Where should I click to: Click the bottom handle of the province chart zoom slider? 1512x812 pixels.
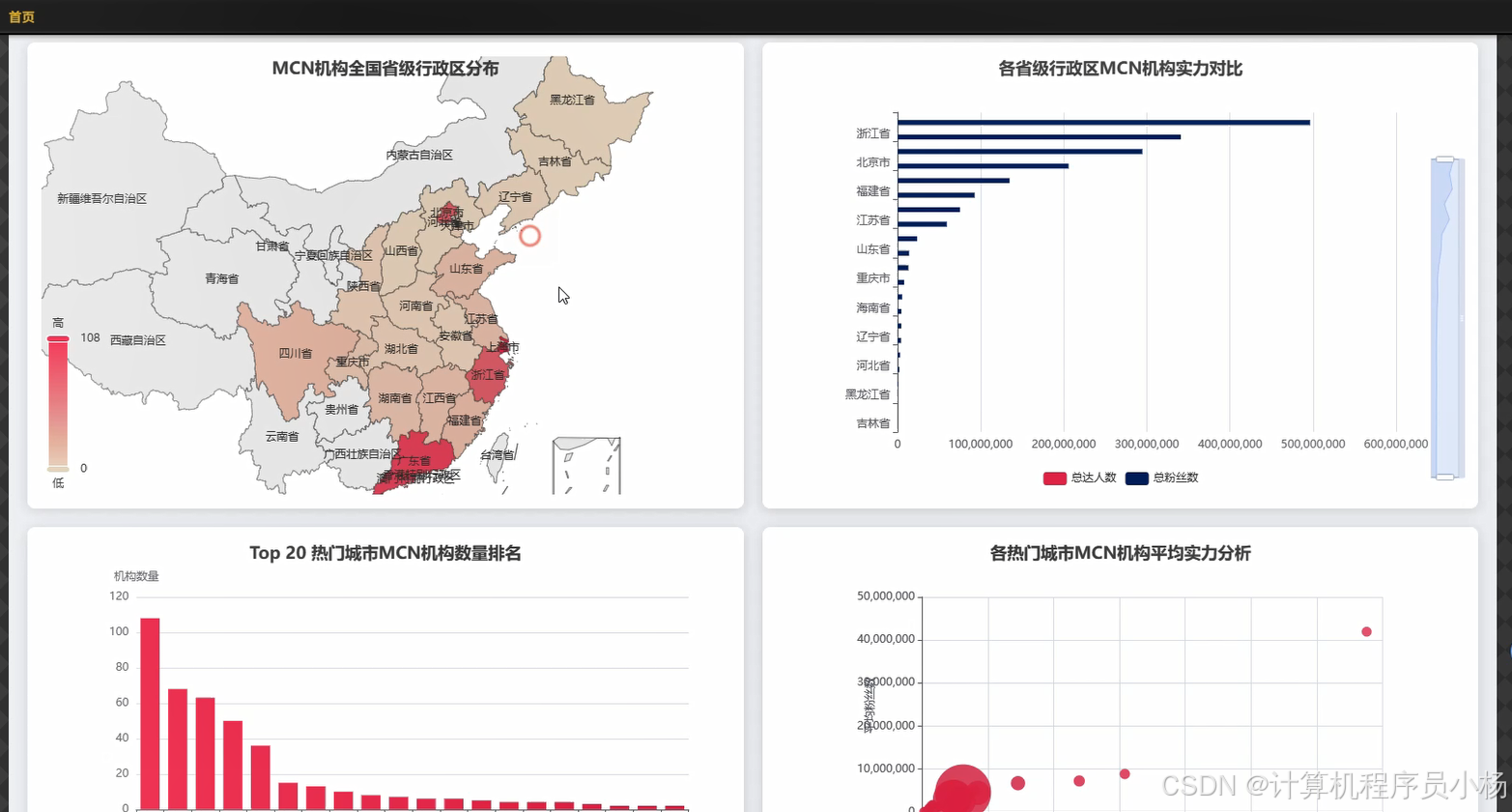[1445, 477]
